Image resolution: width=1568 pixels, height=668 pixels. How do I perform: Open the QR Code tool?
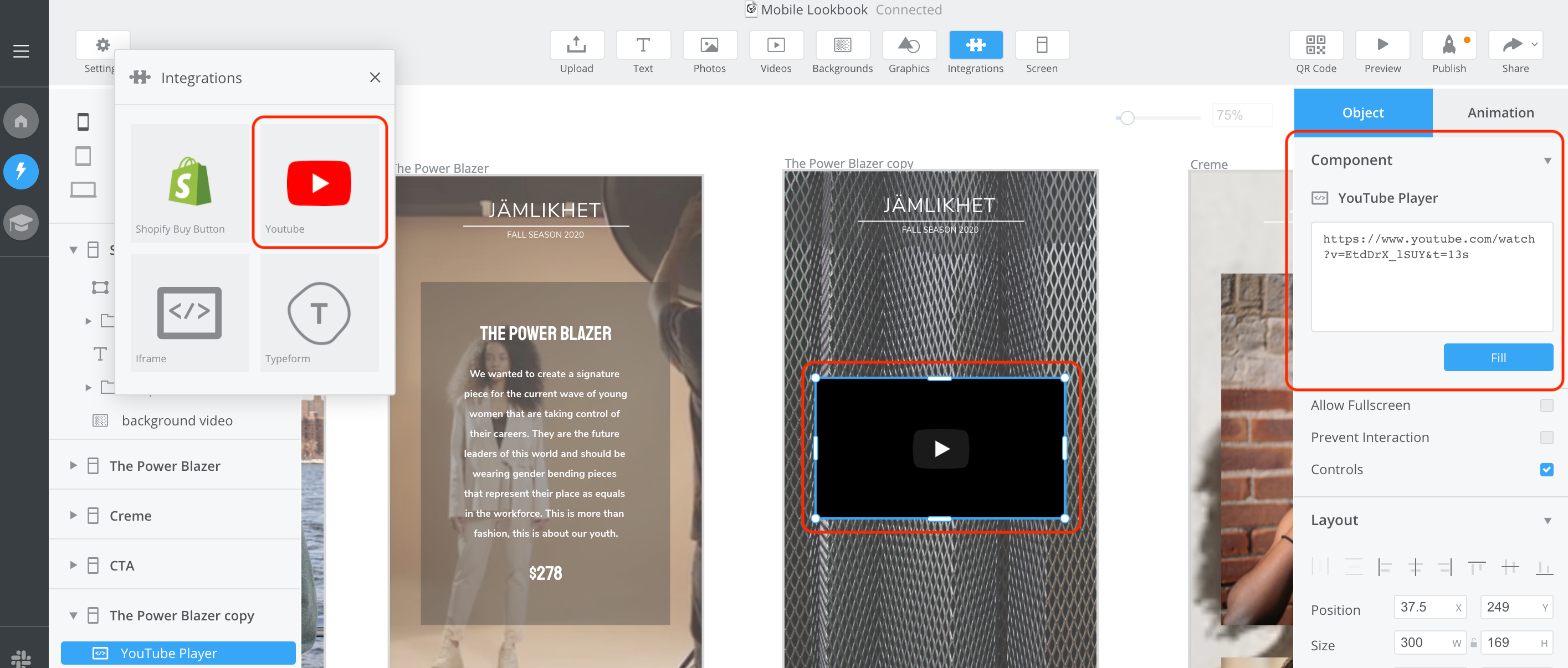click(1315, 45)
